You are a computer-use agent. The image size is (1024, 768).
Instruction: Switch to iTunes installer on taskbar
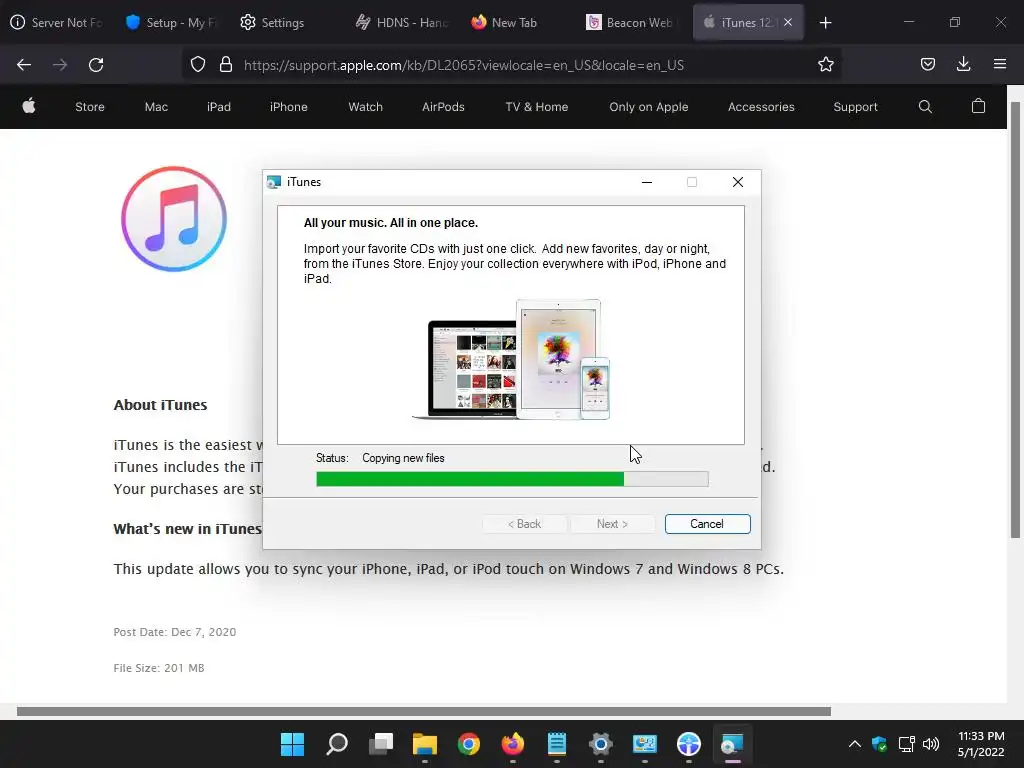pos(733,744)
